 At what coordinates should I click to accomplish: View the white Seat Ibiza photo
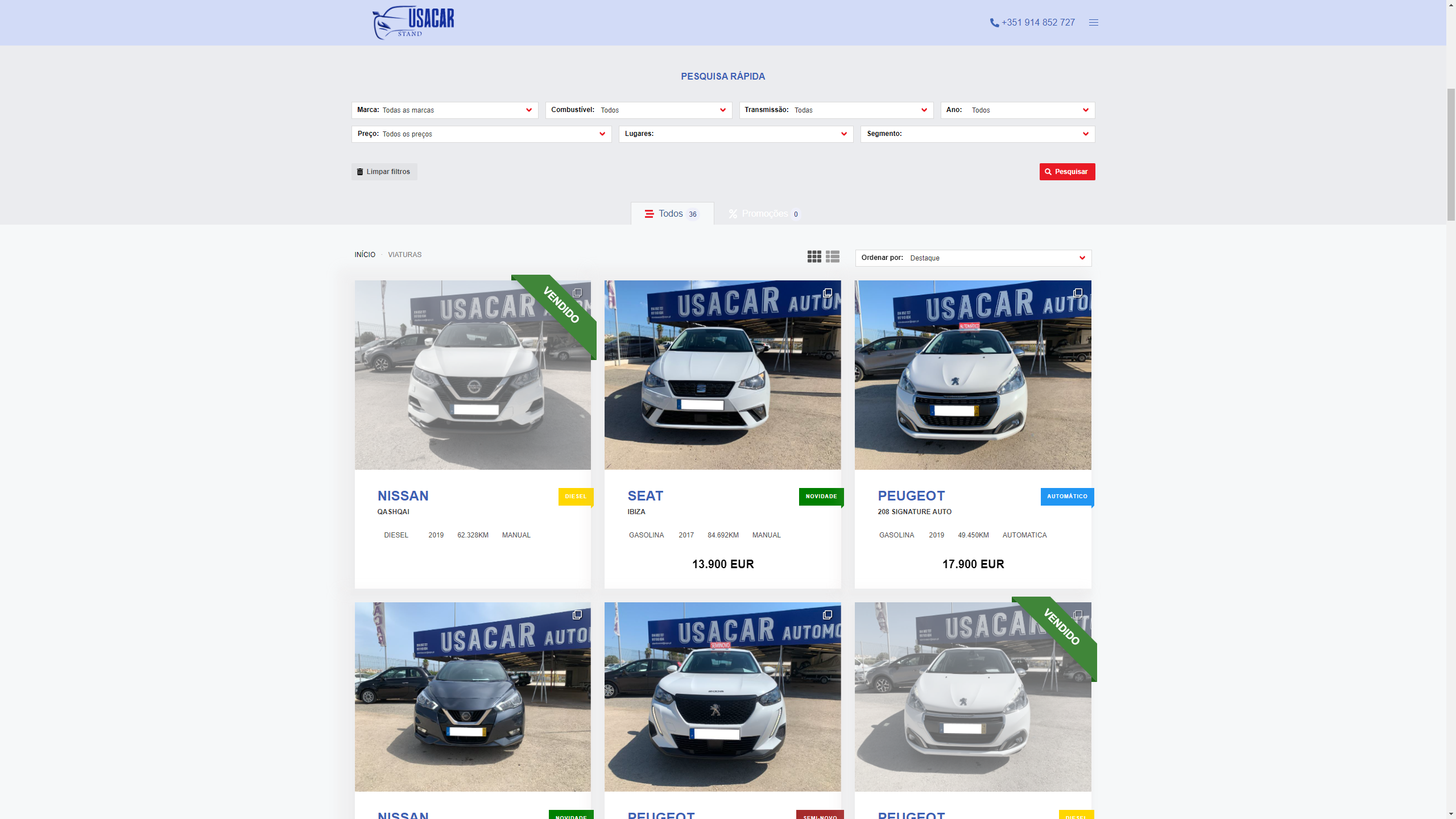(722, 375)
